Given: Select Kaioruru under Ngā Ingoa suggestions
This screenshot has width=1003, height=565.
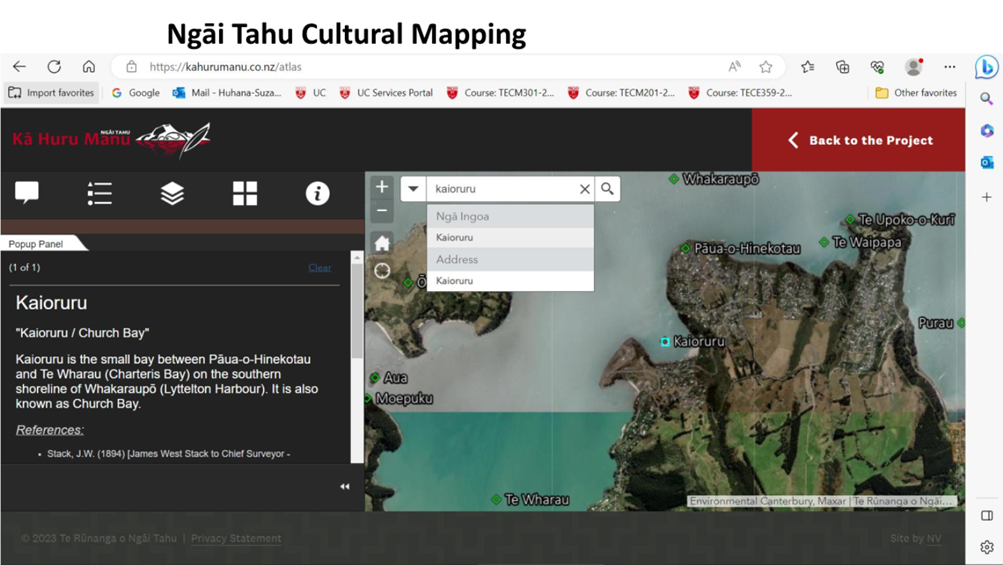Looking at the screenshot, I should [510, 237].
